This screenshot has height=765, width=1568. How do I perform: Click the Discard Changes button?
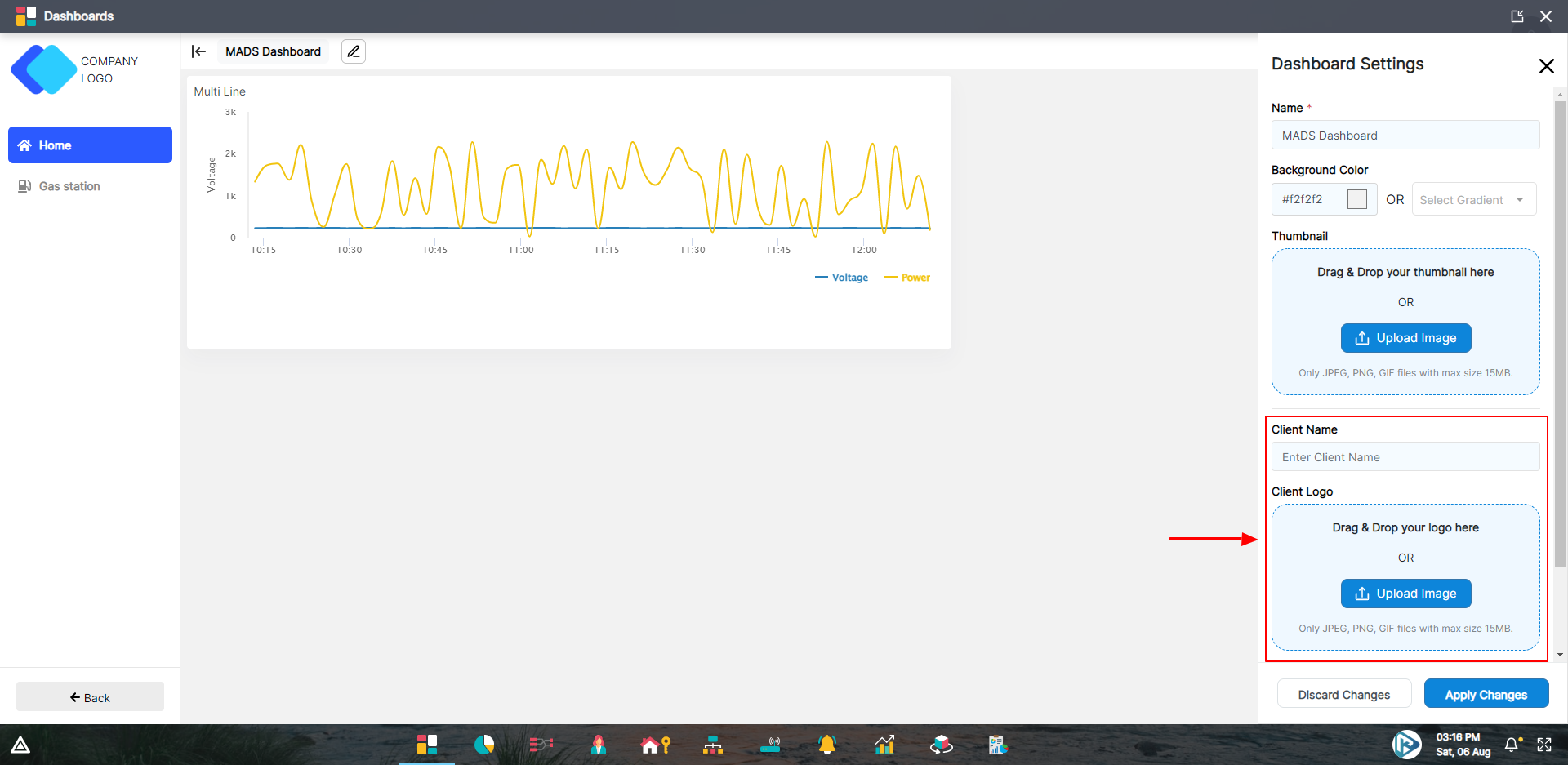[x=1343, y=695]
